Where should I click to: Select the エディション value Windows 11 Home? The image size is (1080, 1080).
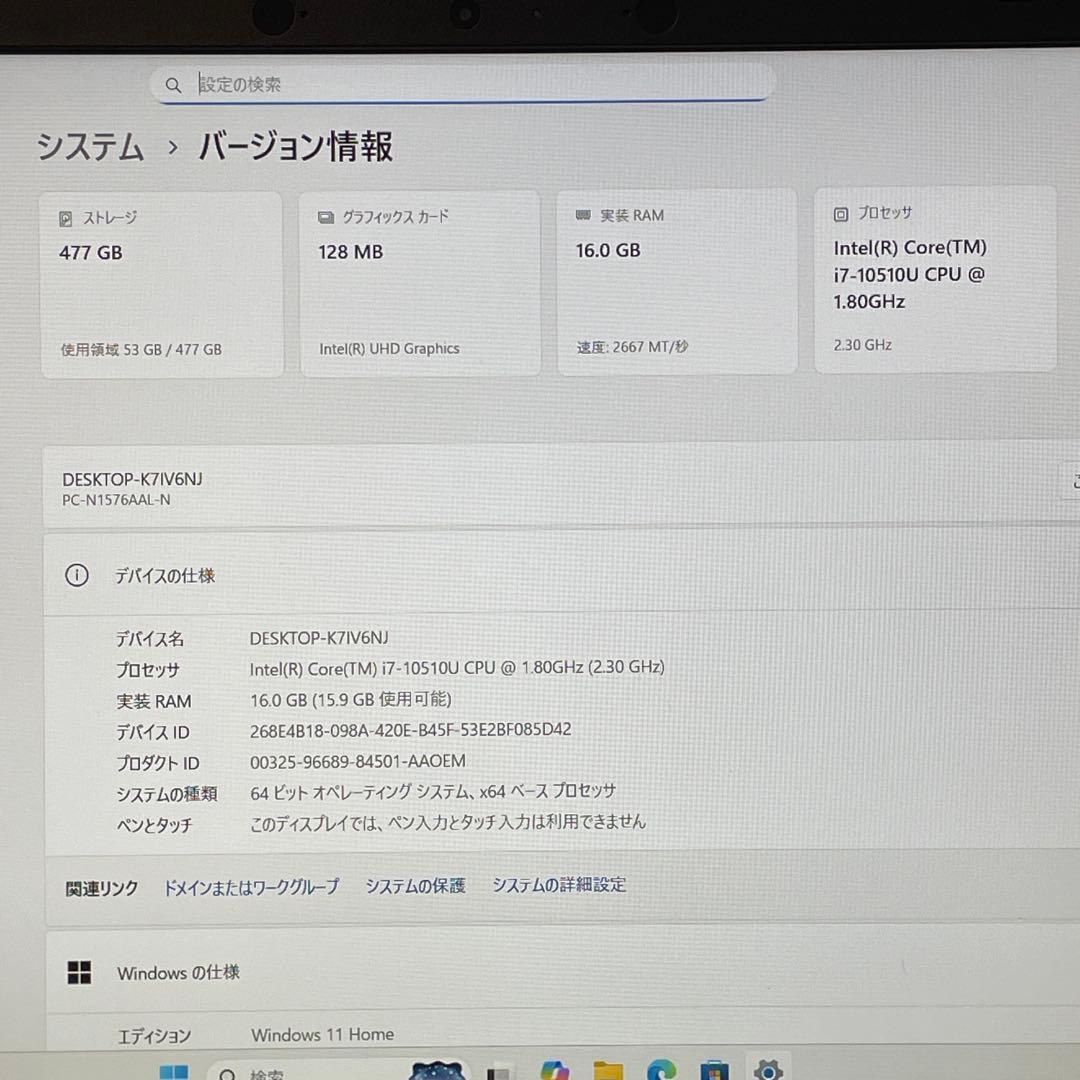[322, 1035]
